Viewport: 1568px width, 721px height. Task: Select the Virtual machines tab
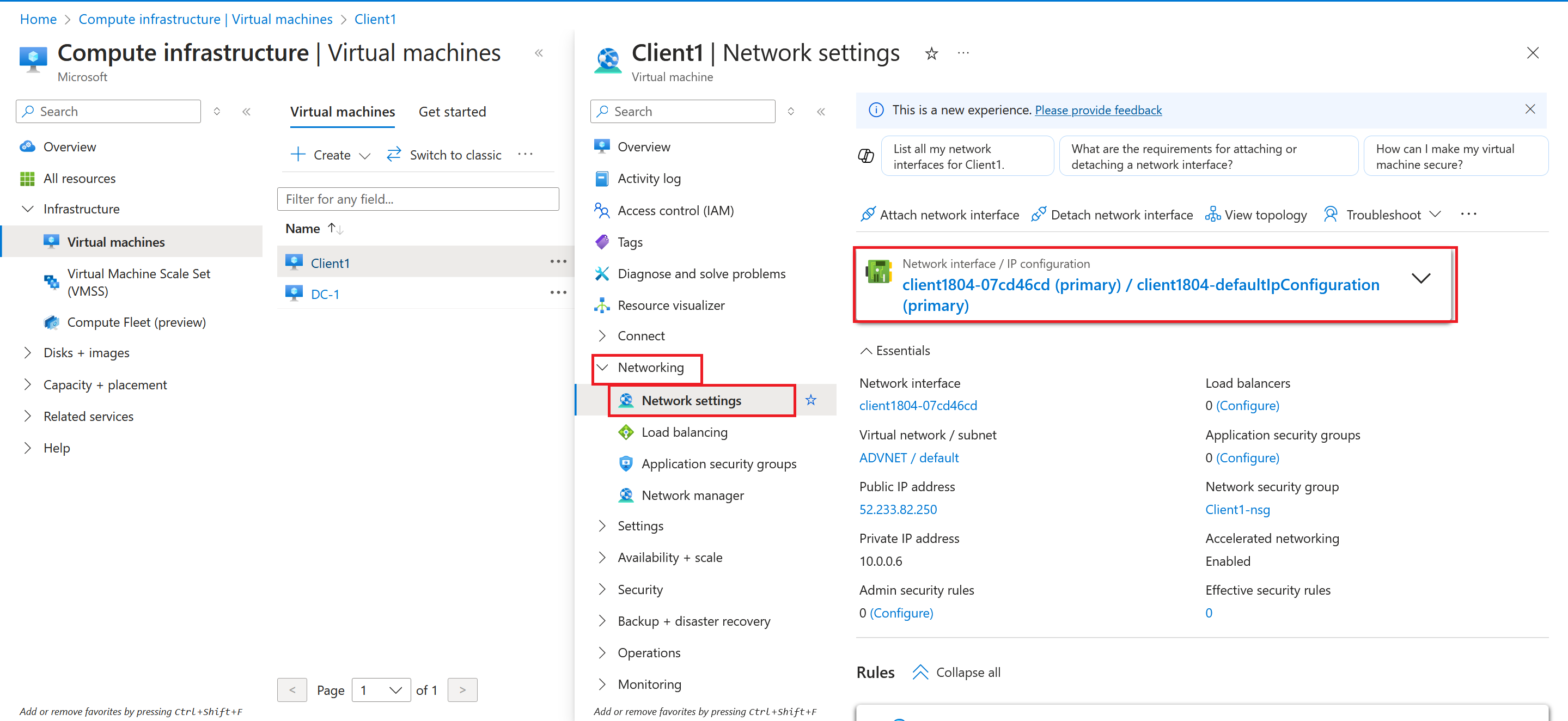pos(342,111)
